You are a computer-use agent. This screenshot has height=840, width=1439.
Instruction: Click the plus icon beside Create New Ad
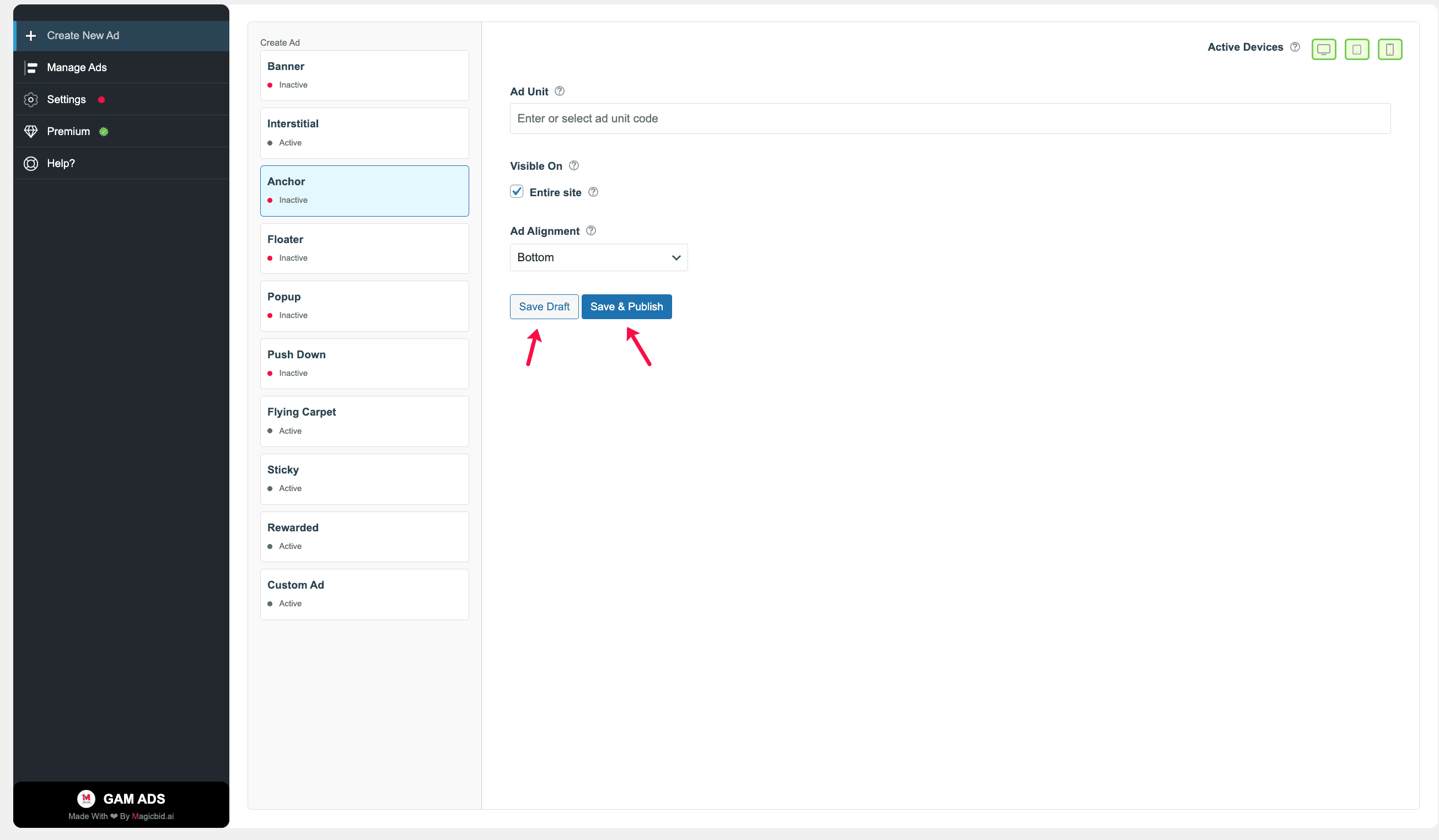click(x=31, y=35)
